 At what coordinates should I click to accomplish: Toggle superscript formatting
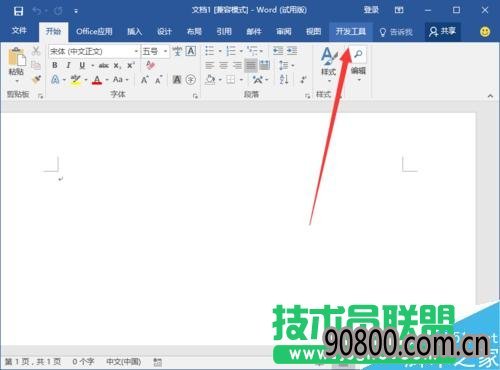[131, 65]
